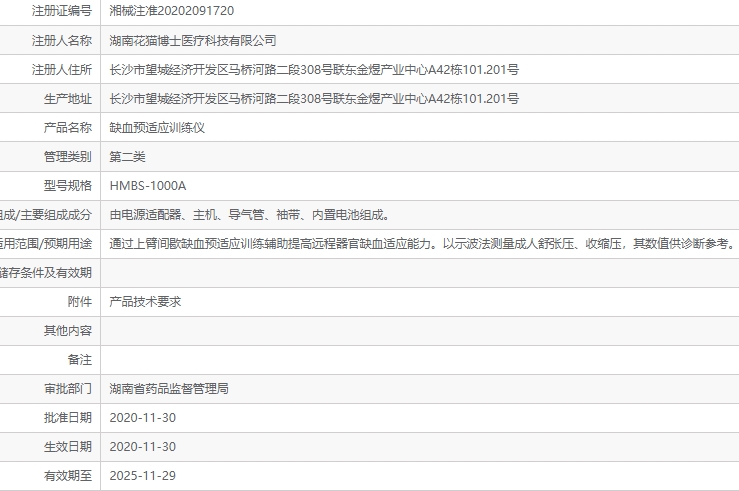The image size is (739, 491).
Task: Click the 型号规格 label
Action: (68, 186)
